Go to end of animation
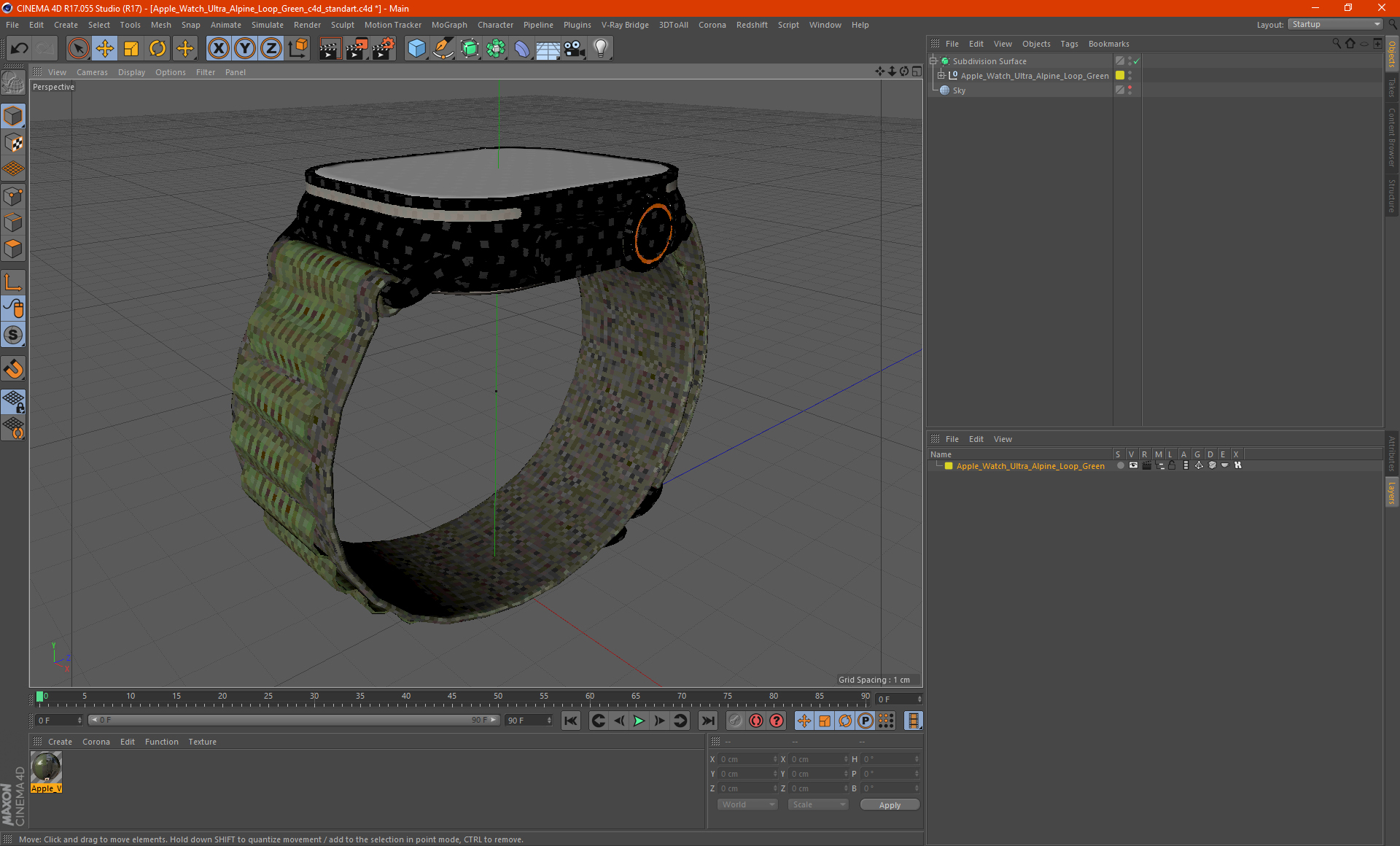1400x846 pixels. (x=707, y=721)
